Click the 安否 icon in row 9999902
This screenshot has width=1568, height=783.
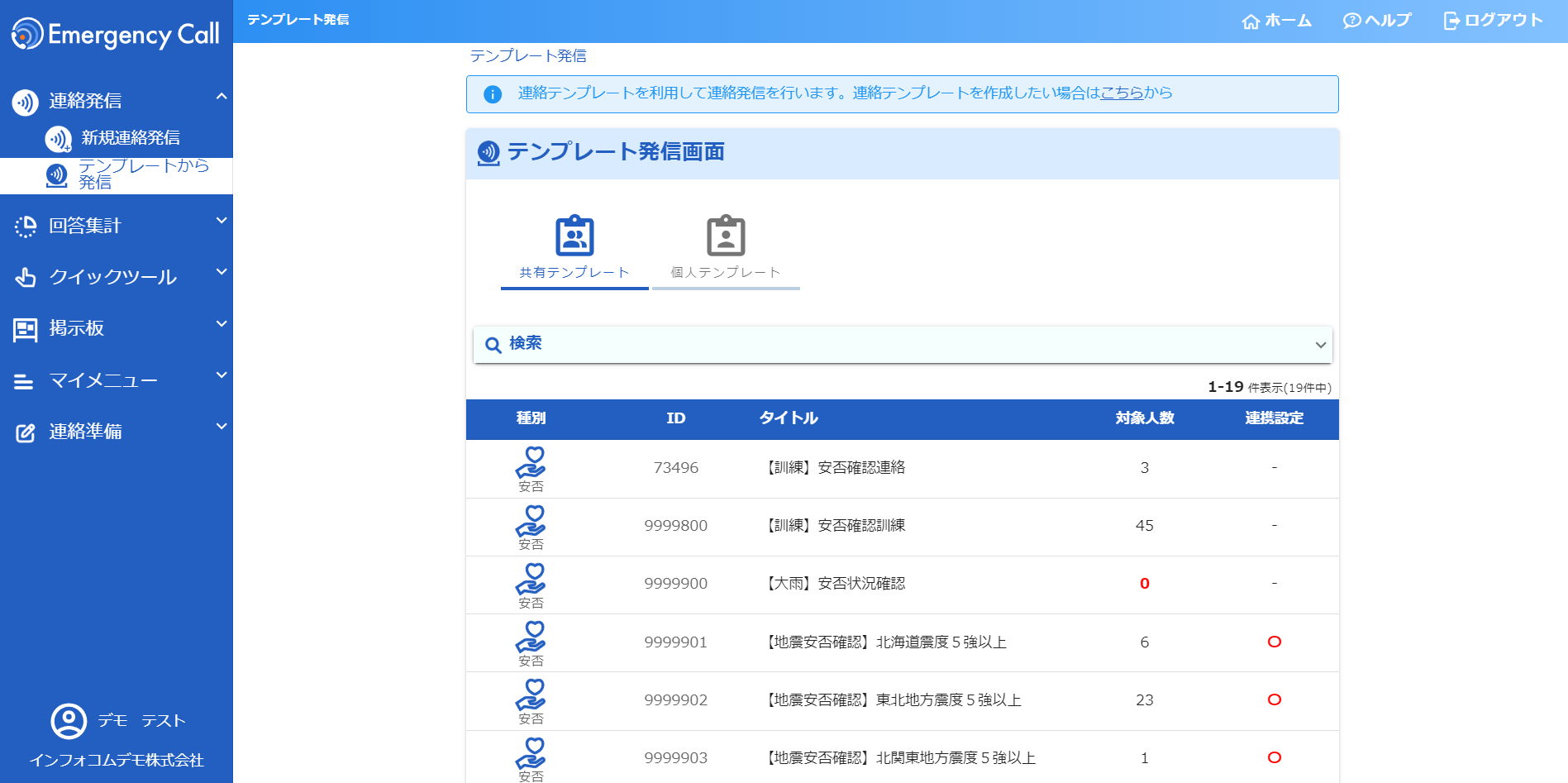[x=531, y=695]
